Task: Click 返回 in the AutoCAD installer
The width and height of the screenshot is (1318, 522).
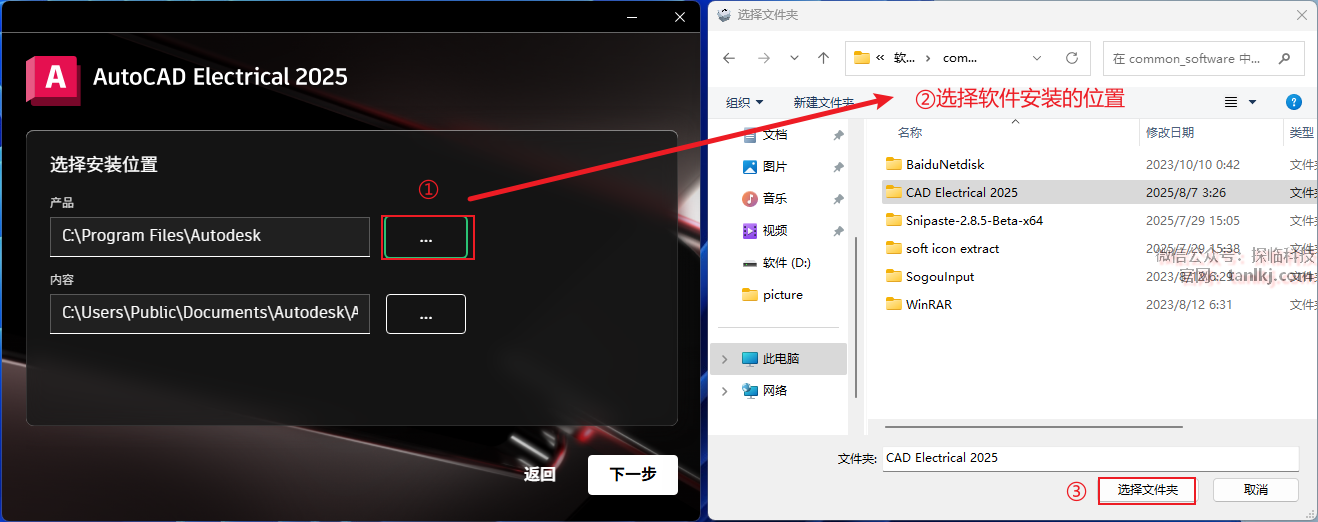Action: tap(540, 474)
